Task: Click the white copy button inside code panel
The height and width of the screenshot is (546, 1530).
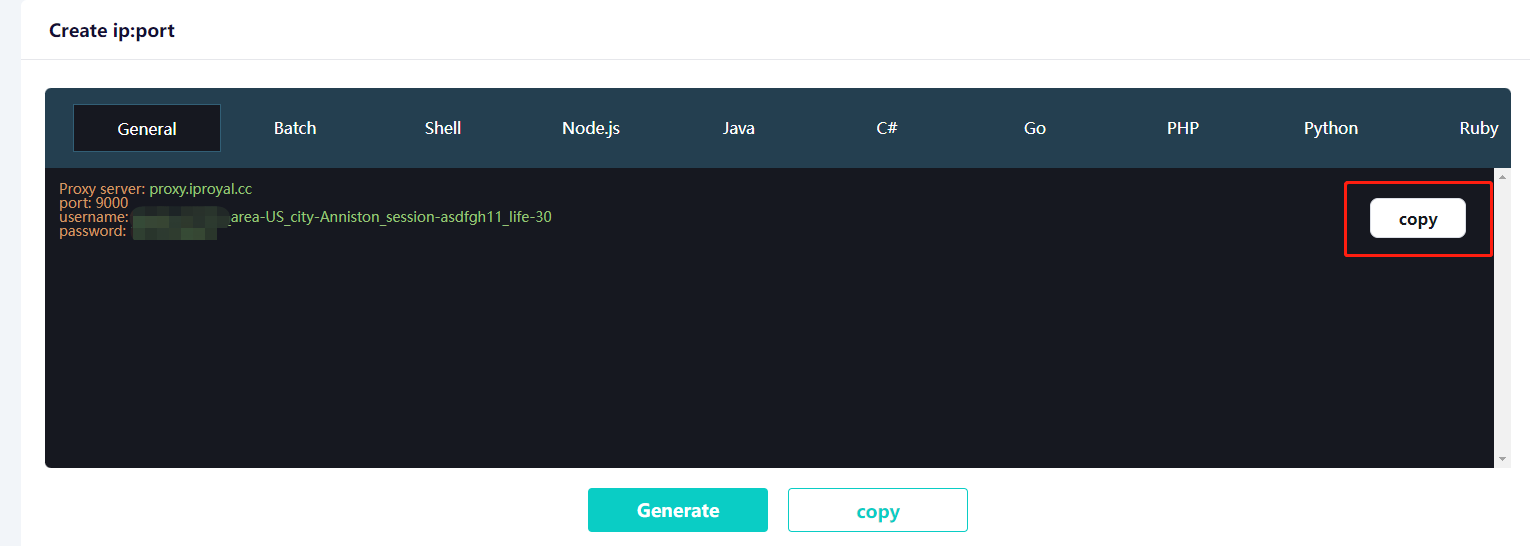Action: click(1417, 219)
